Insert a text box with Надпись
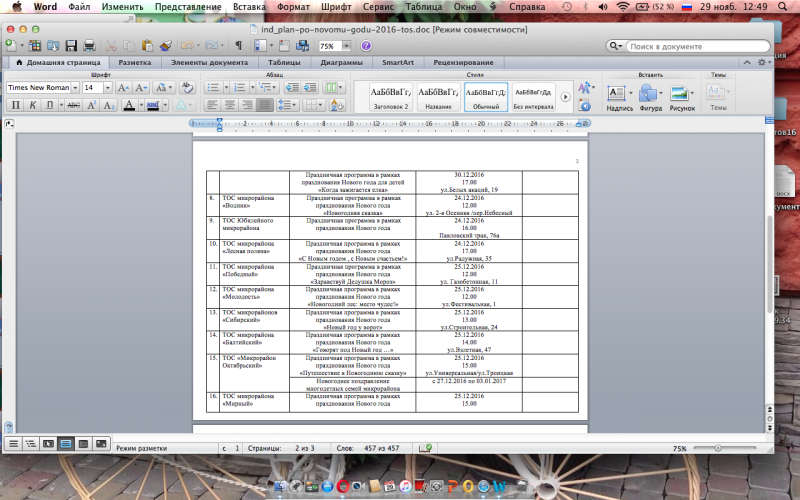Image resolution: width=800 pixels, height=500 pixels. [x=619, y=95]
